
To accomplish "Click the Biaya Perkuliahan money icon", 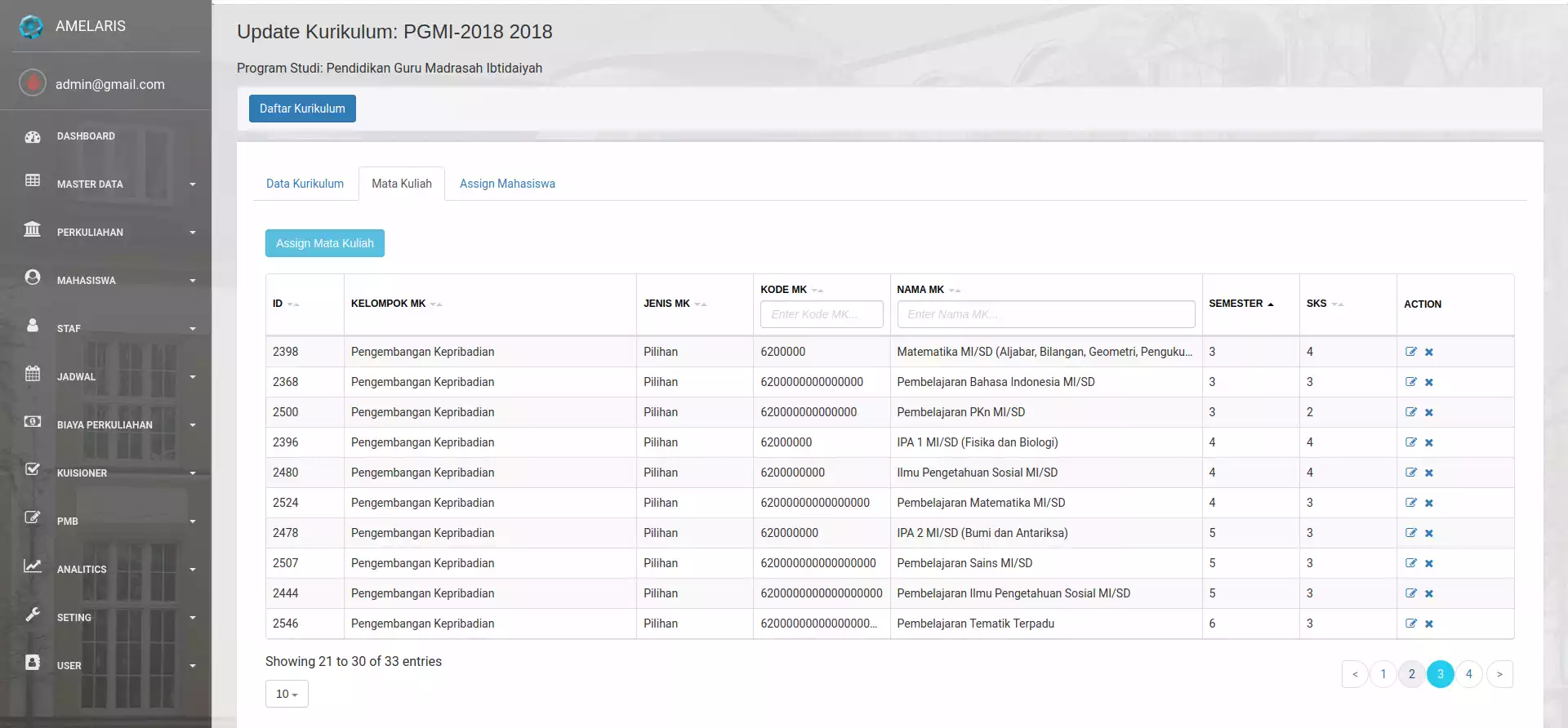I will pos(33,421).
